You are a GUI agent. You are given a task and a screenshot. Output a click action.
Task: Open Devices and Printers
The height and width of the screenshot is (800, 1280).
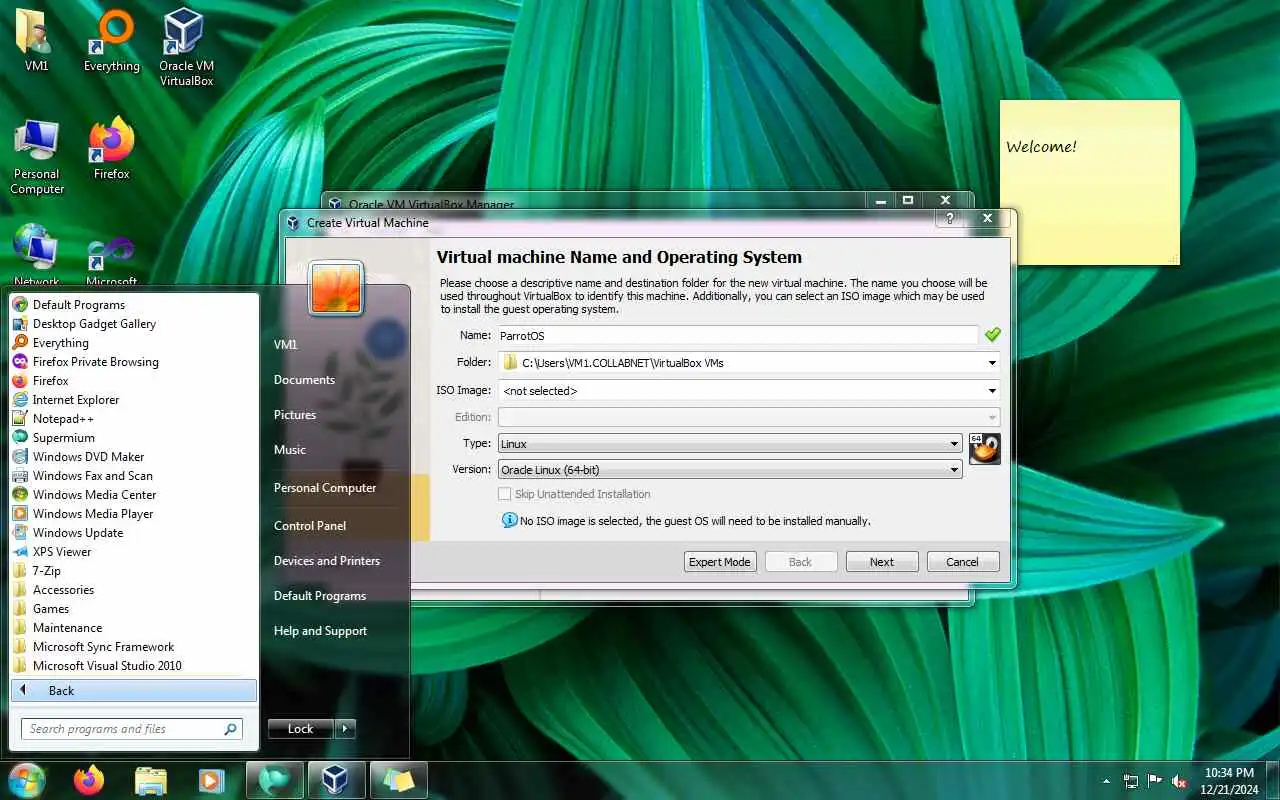tap(327, 561)
